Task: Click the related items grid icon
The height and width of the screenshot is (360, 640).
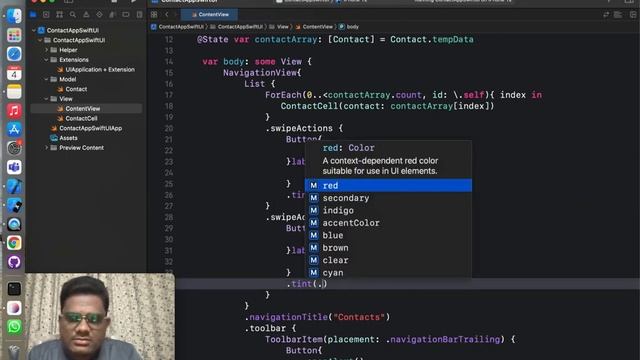Action: [154, 15]
